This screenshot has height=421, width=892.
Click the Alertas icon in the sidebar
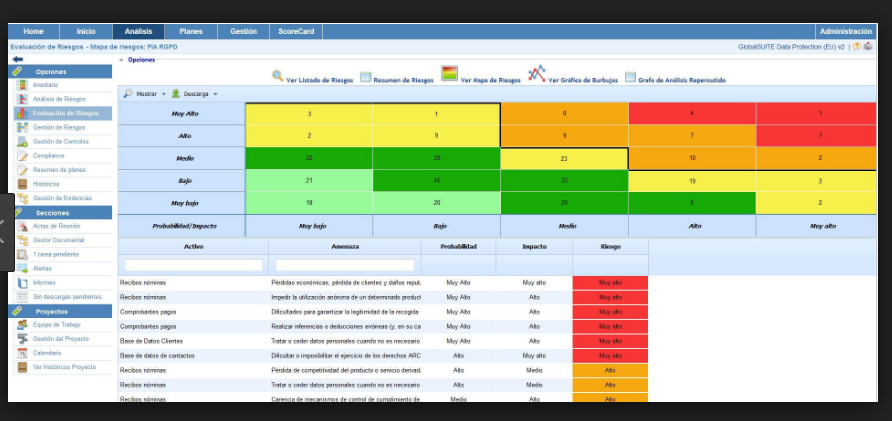click(x=22, y=268)
